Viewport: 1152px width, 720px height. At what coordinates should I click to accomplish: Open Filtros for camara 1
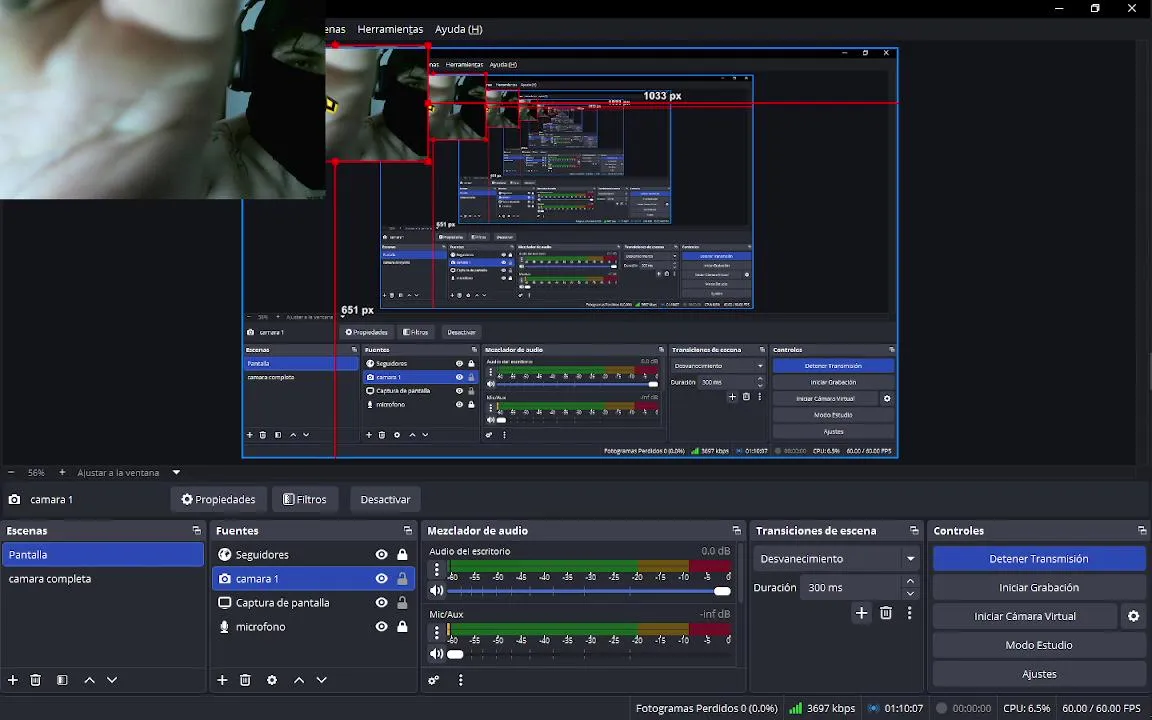(305, 500)
